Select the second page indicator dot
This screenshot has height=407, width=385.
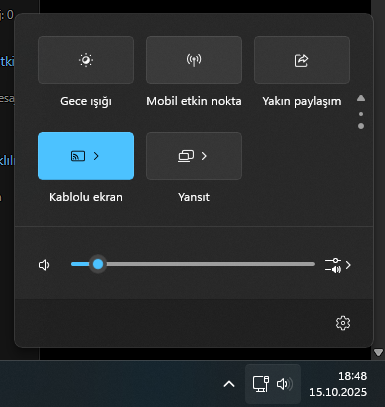[x=361, y=126]
